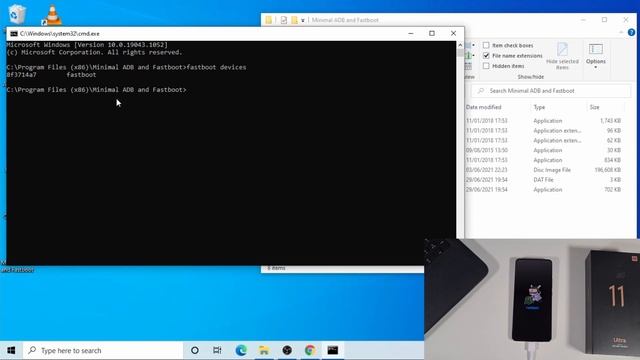Enable the Item check boxes option
Screen dimensions: 640x360
[x=486, y=45]
